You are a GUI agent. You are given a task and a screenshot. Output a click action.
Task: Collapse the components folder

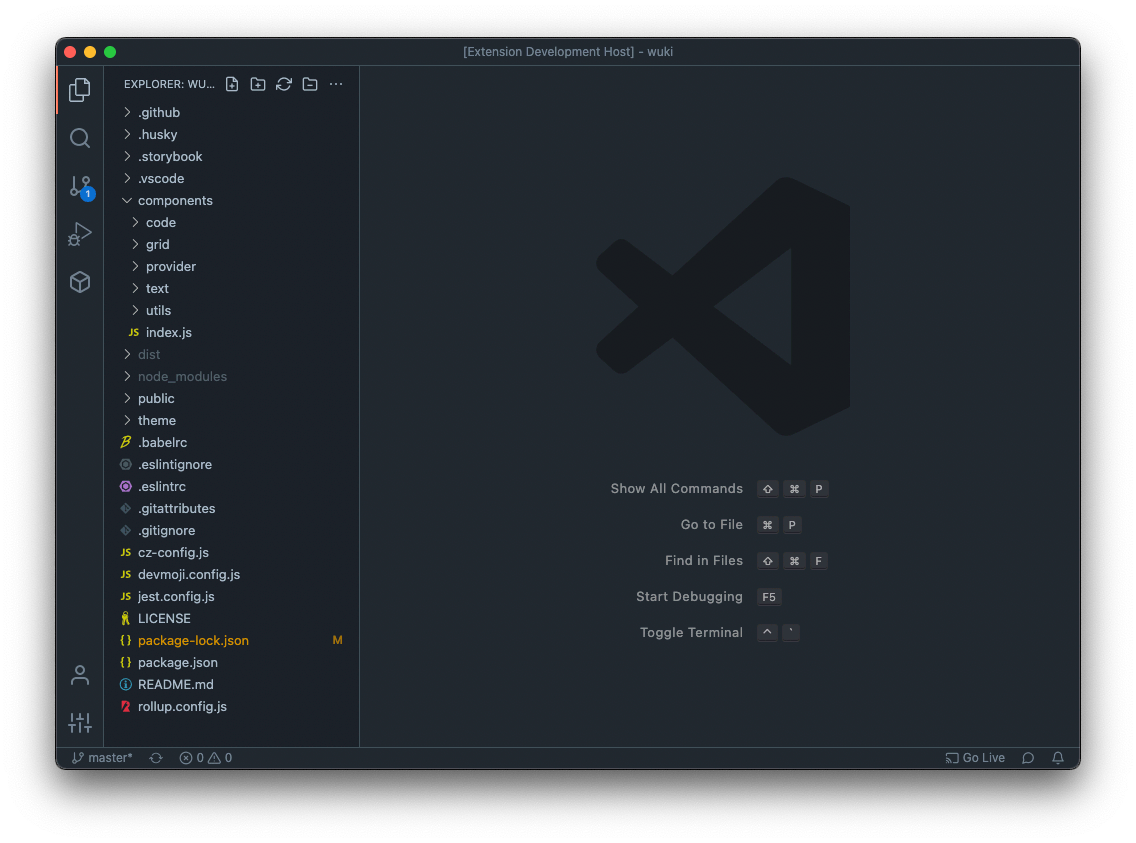point(232,201)
